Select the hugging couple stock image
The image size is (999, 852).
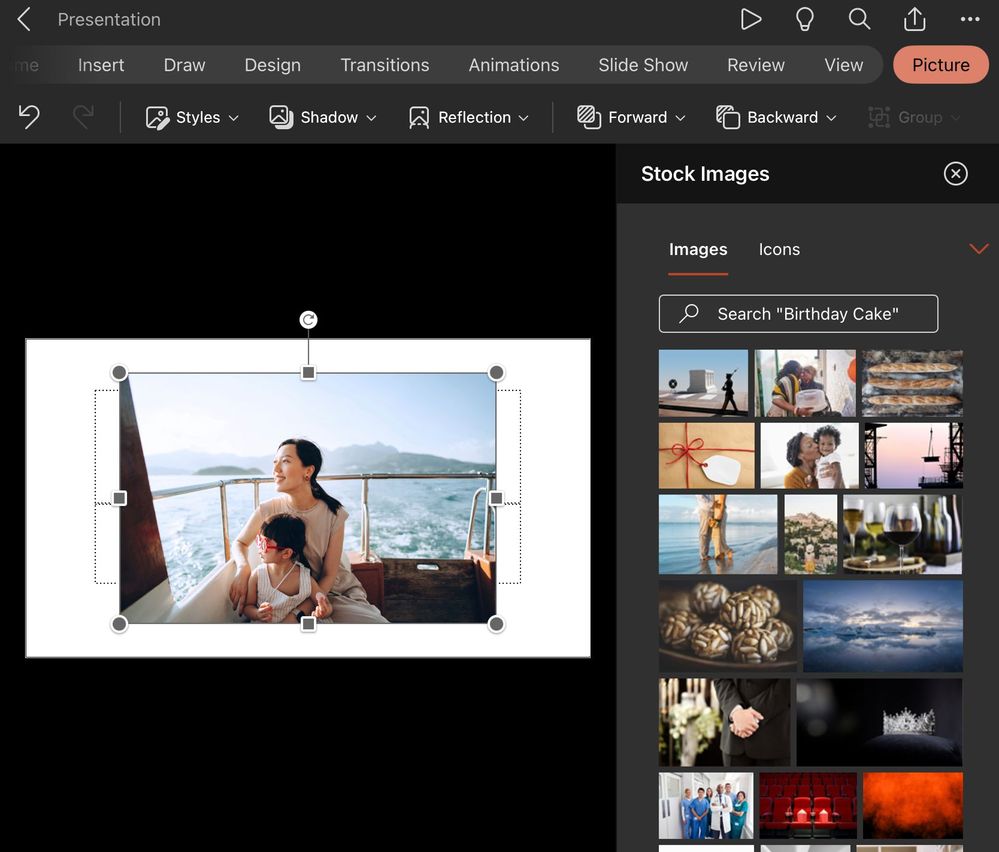(805, 383)
